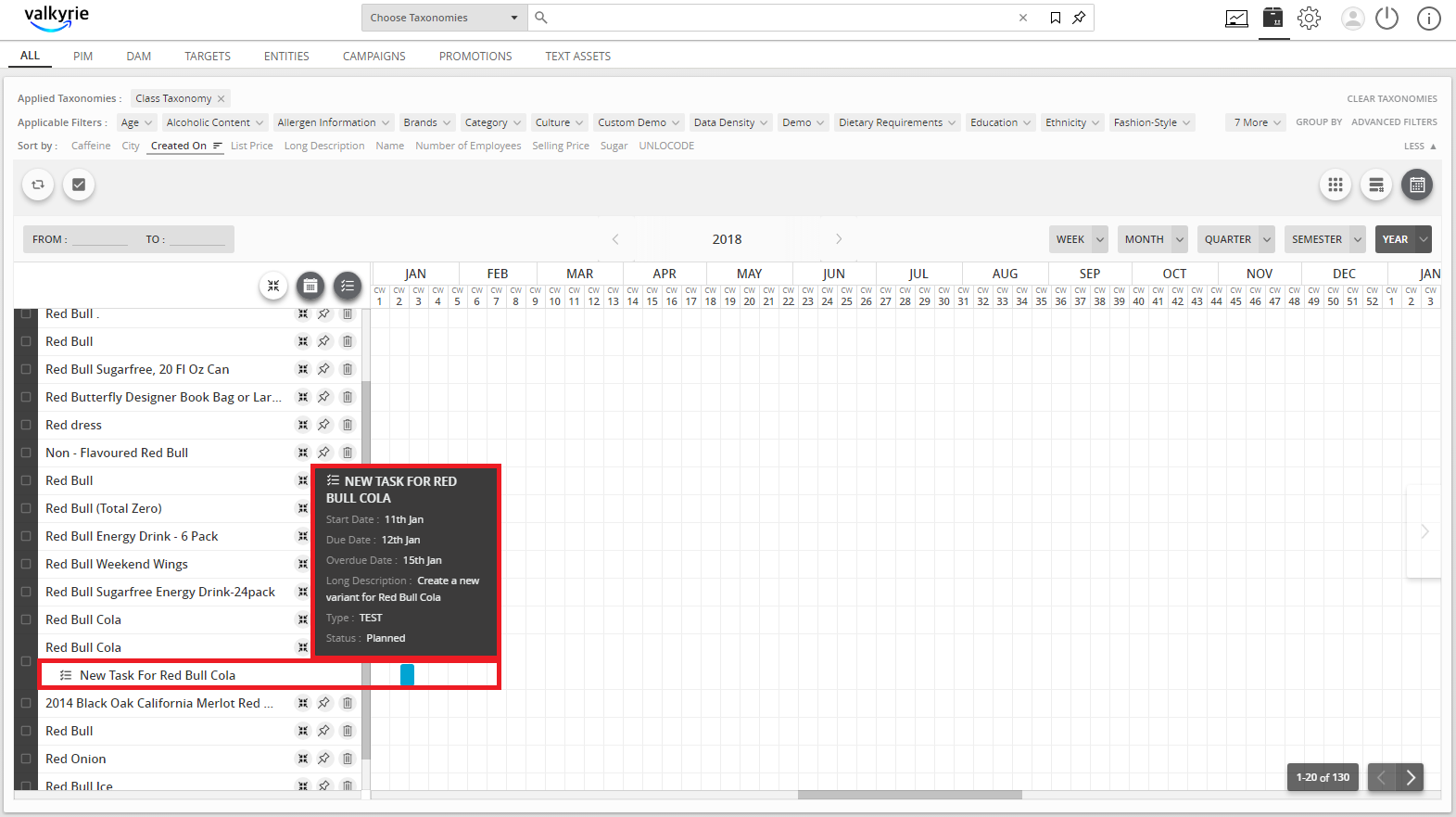Collapse the Red Bull Weekend Wings row
Screen dimensions: 1456x817
point(302,564)
